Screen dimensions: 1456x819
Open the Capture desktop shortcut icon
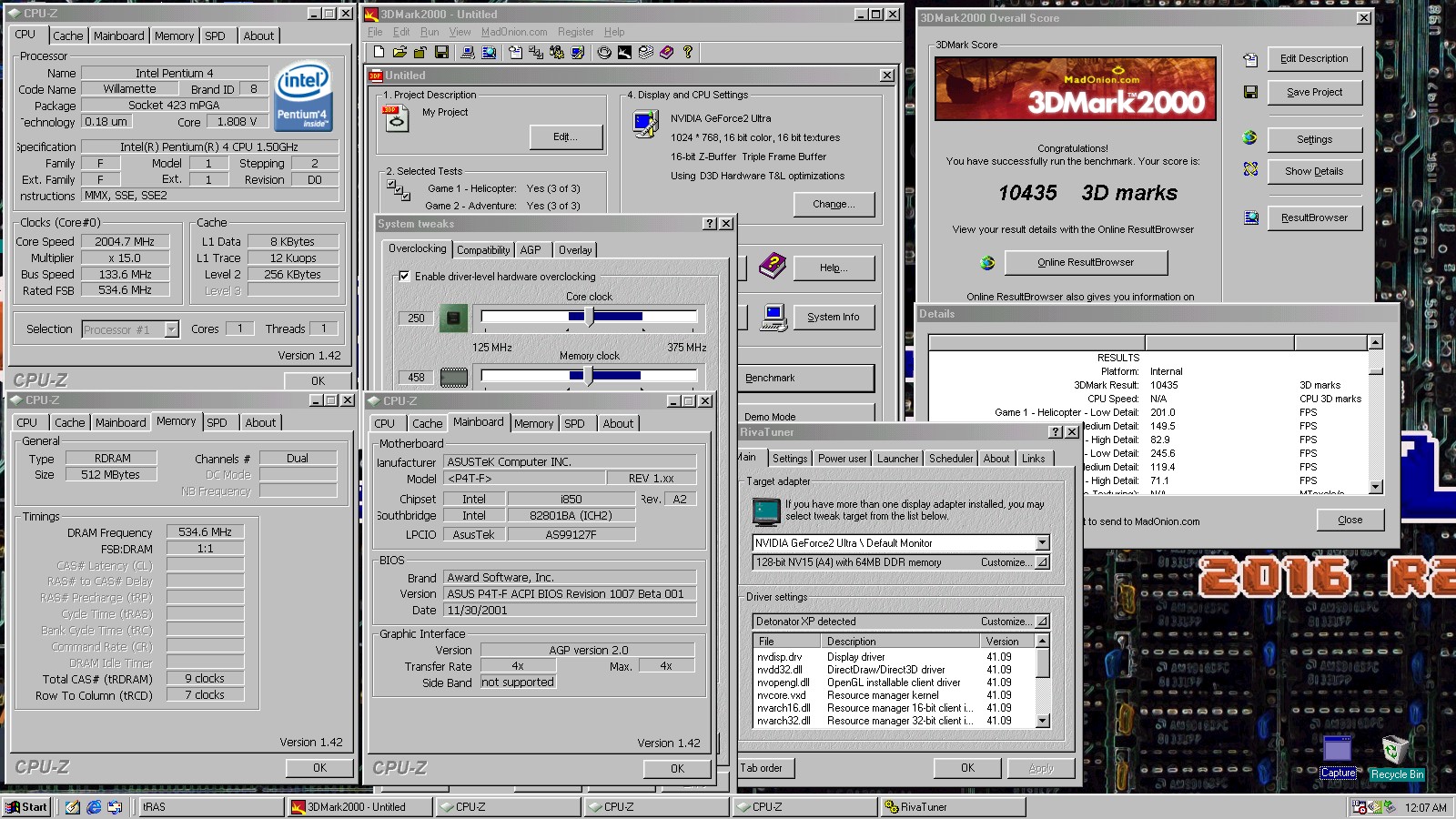pos(1338,755)
